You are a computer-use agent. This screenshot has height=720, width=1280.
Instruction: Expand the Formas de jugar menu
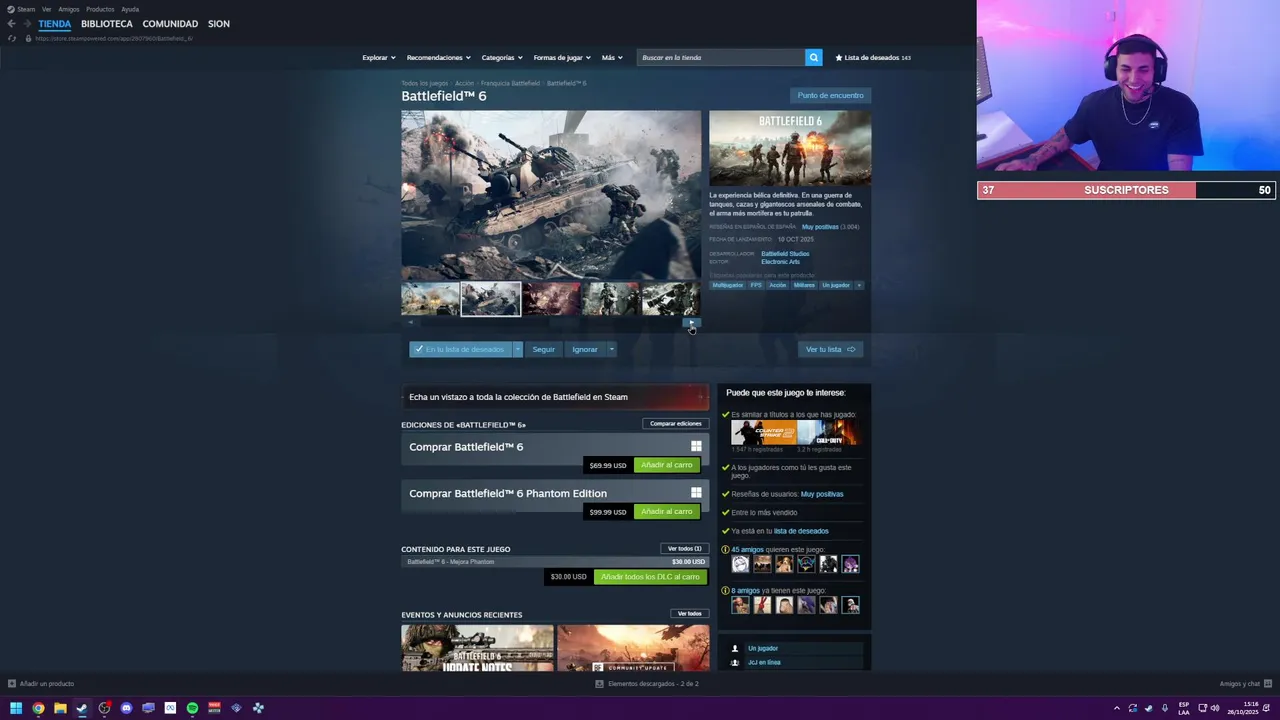tap(562, 58)
